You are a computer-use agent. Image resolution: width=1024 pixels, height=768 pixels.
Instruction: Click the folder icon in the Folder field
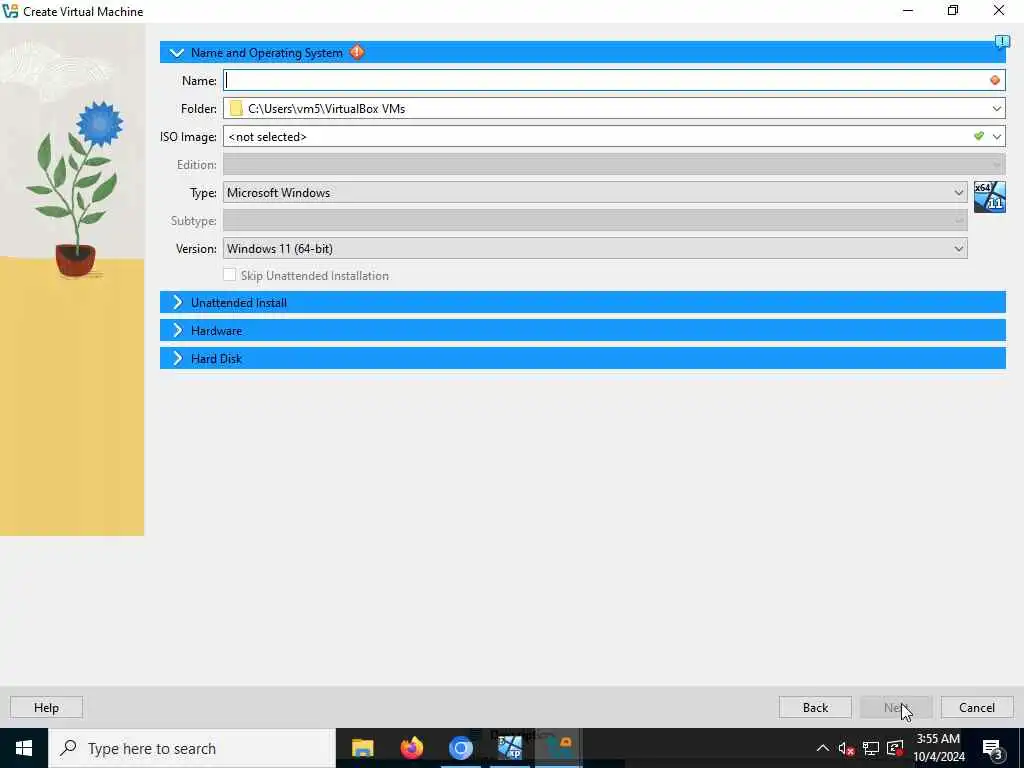236,108
